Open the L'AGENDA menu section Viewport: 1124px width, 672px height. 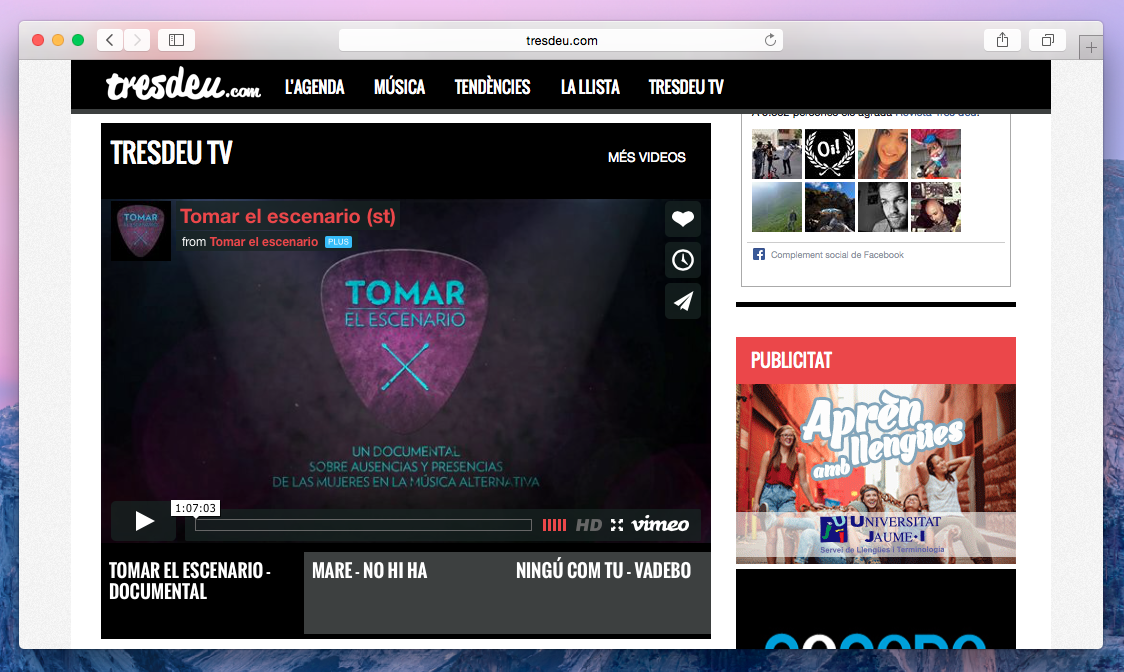tap(315, 87)
